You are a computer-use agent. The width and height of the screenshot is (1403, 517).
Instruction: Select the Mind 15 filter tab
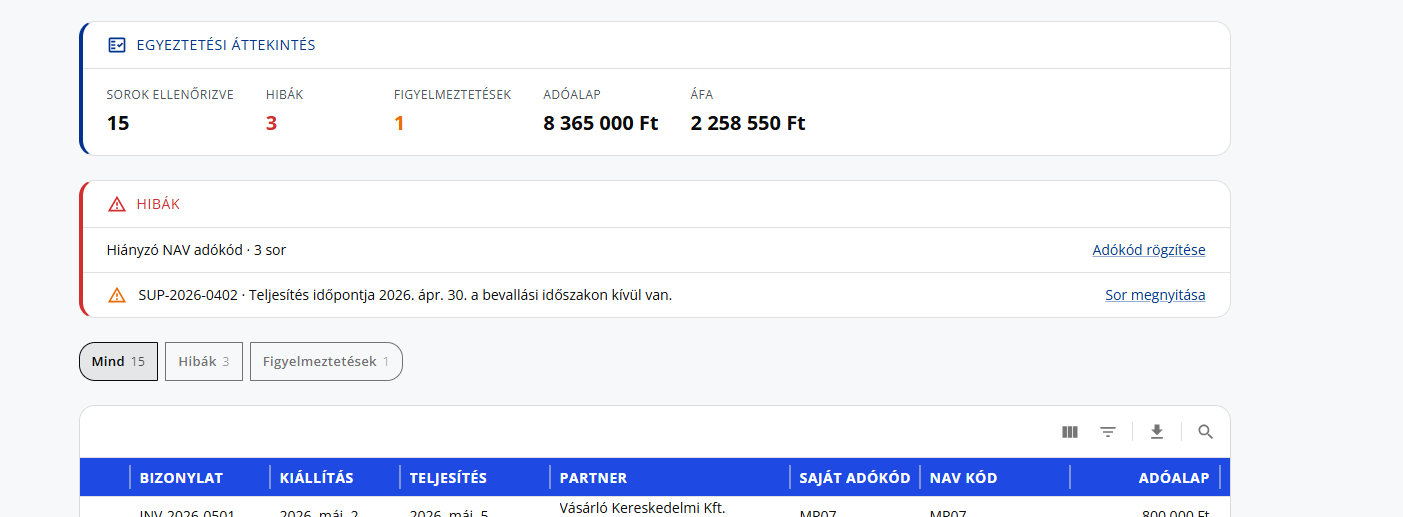[x=118, y=361]
